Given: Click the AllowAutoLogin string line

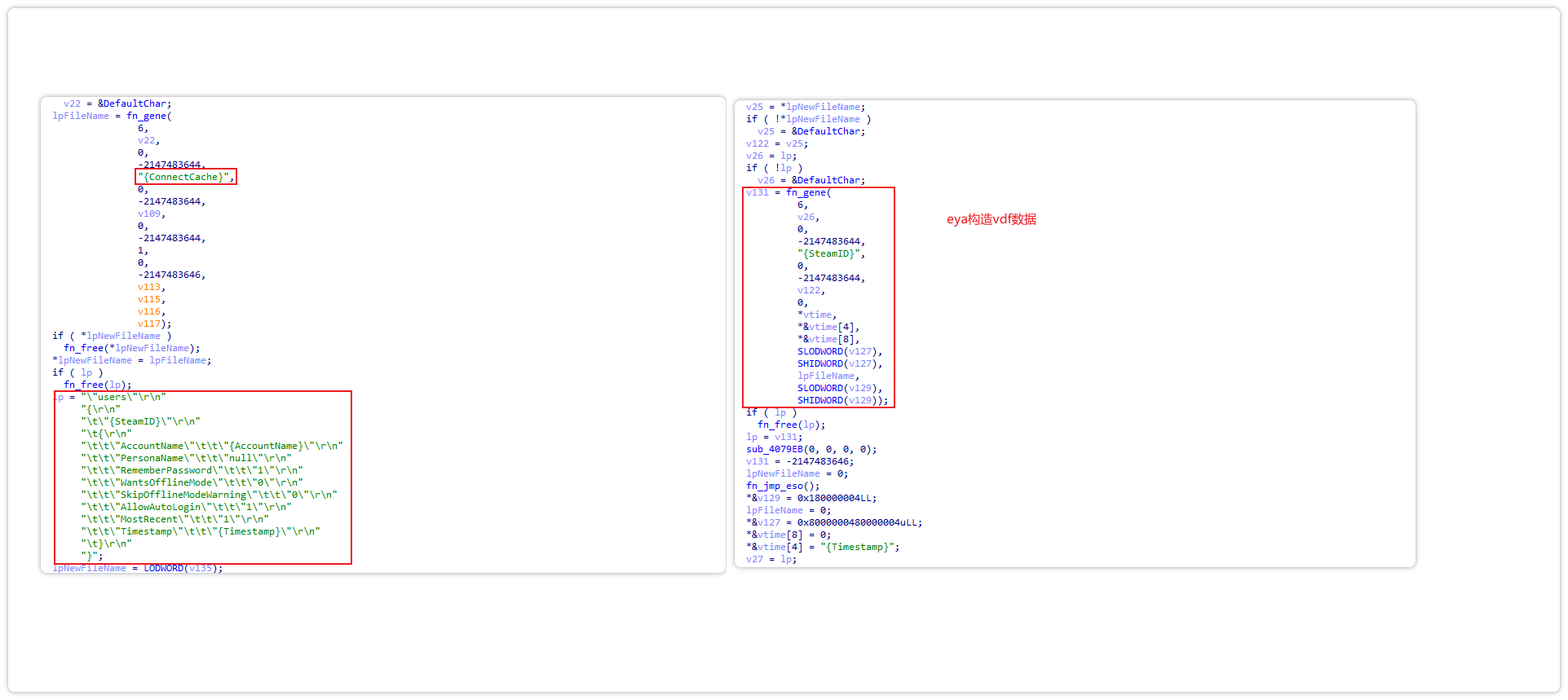Looking at the screenshot, I should pyautogui.click(x=185, y=507).
